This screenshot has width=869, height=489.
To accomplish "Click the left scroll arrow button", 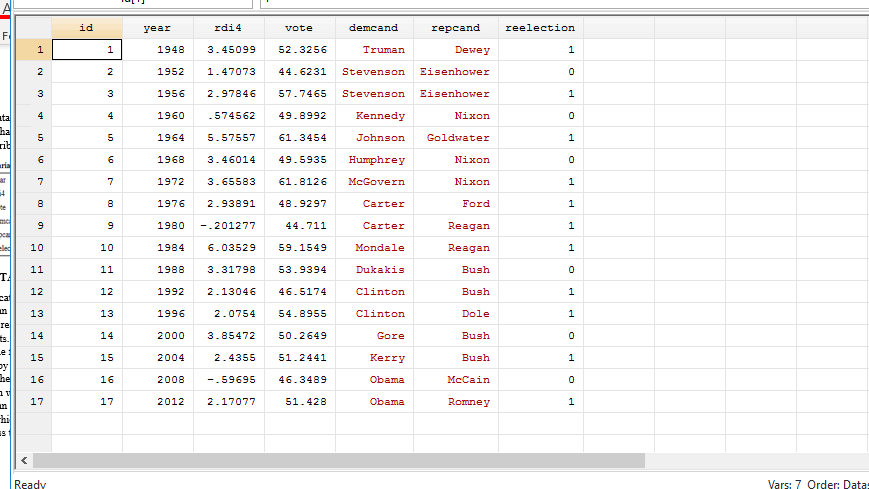I will click(x=24, y=460).
